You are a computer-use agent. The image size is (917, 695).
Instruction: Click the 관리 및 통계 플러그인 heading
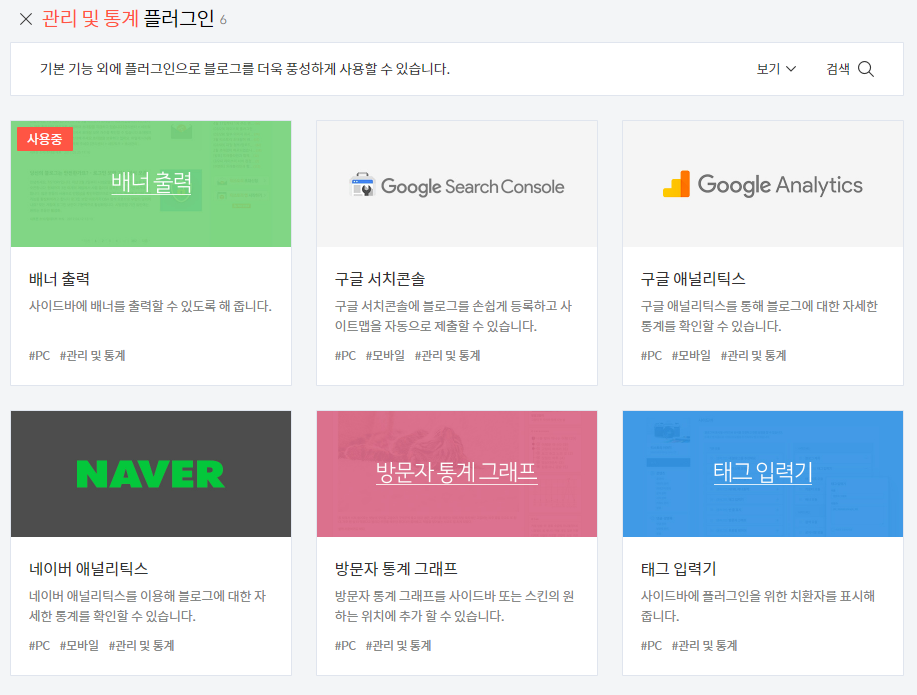coord(128,19)
